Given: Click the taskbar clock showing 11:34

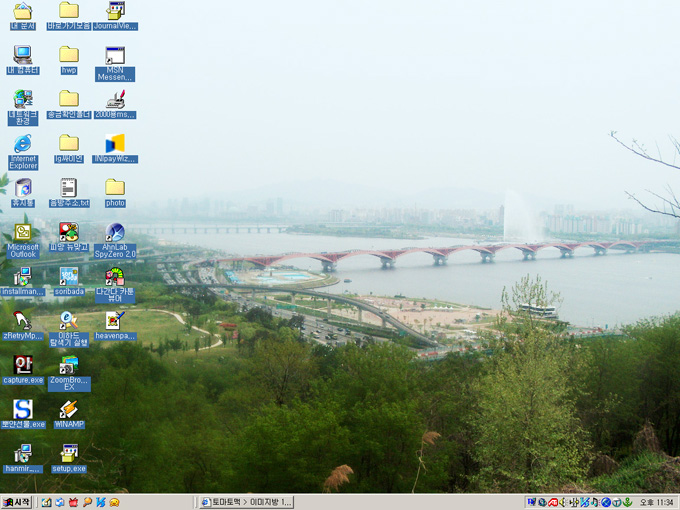Looking at the screenshot, I should [657, 502].
